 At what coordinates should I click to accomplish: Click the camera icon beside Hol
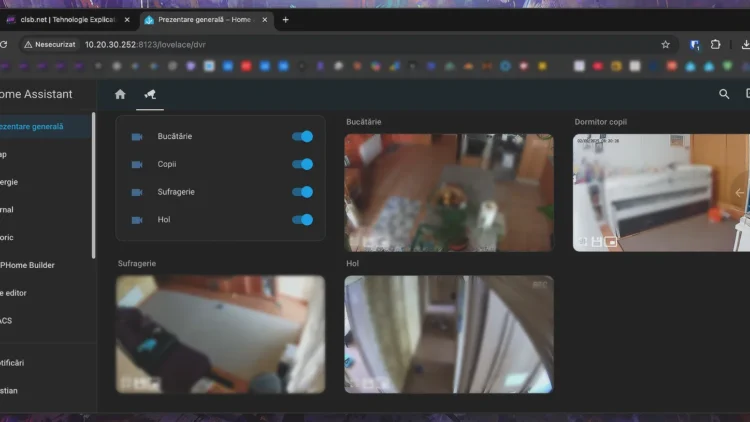pyautogui.click(x=137, y=219)
